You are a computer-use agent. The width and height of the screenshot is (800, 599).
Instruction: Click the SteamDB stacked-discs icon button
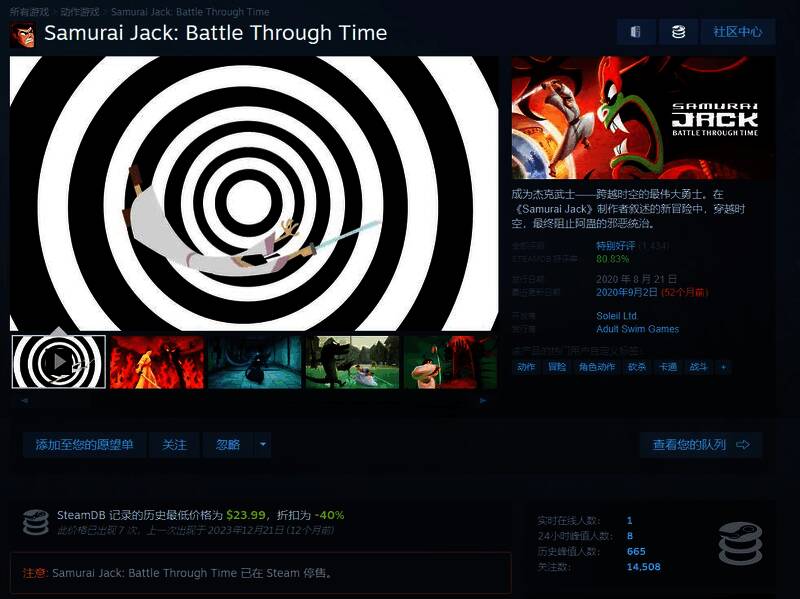[x=678, y=32]
